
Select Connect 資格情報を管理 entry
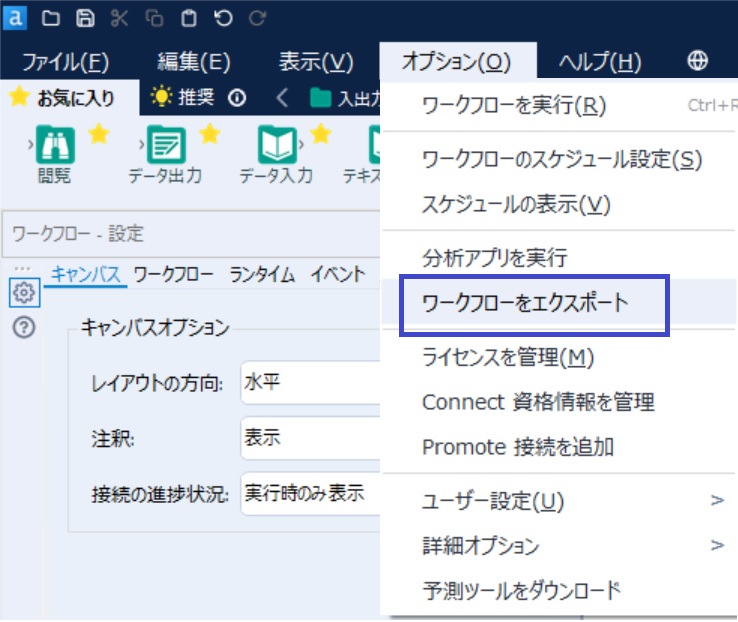(x=559, y=402)
